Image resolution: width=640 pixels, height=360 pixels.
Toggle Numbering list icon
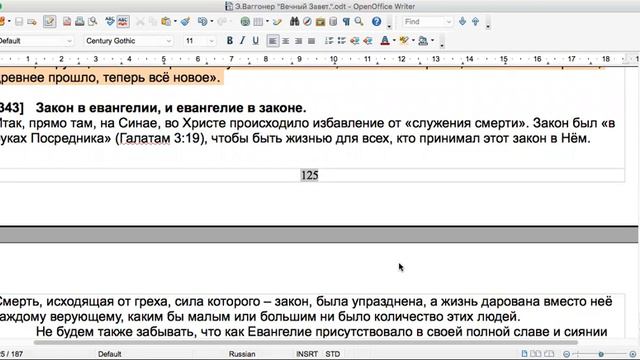[x=329, y=41]
